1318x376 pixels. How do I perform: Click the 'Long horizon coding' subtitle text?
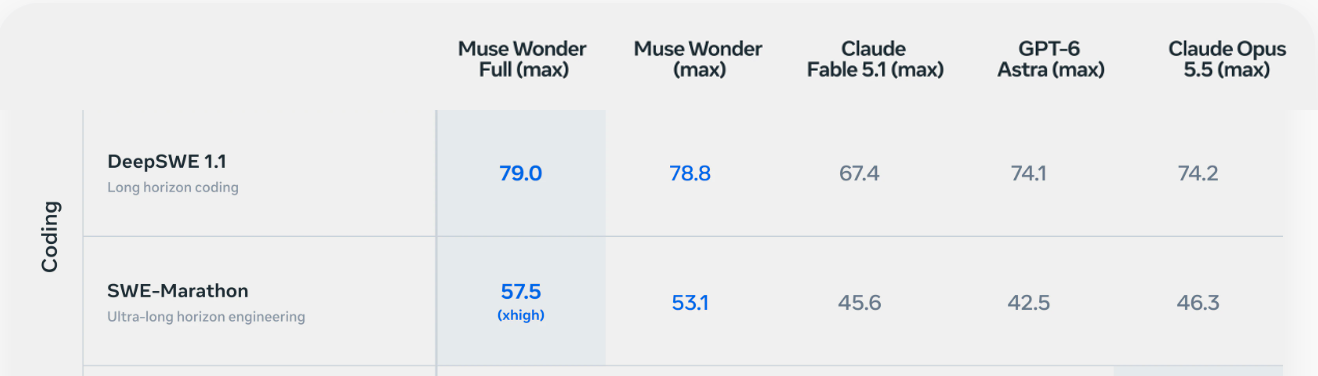coord(173,187)
